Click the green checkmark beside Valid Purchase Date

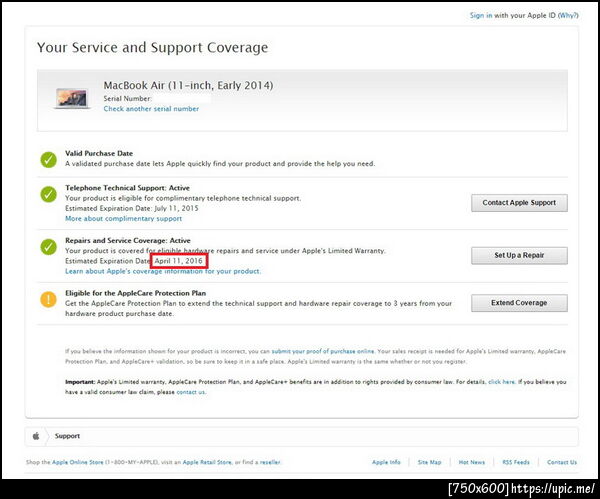click(49, 160)
